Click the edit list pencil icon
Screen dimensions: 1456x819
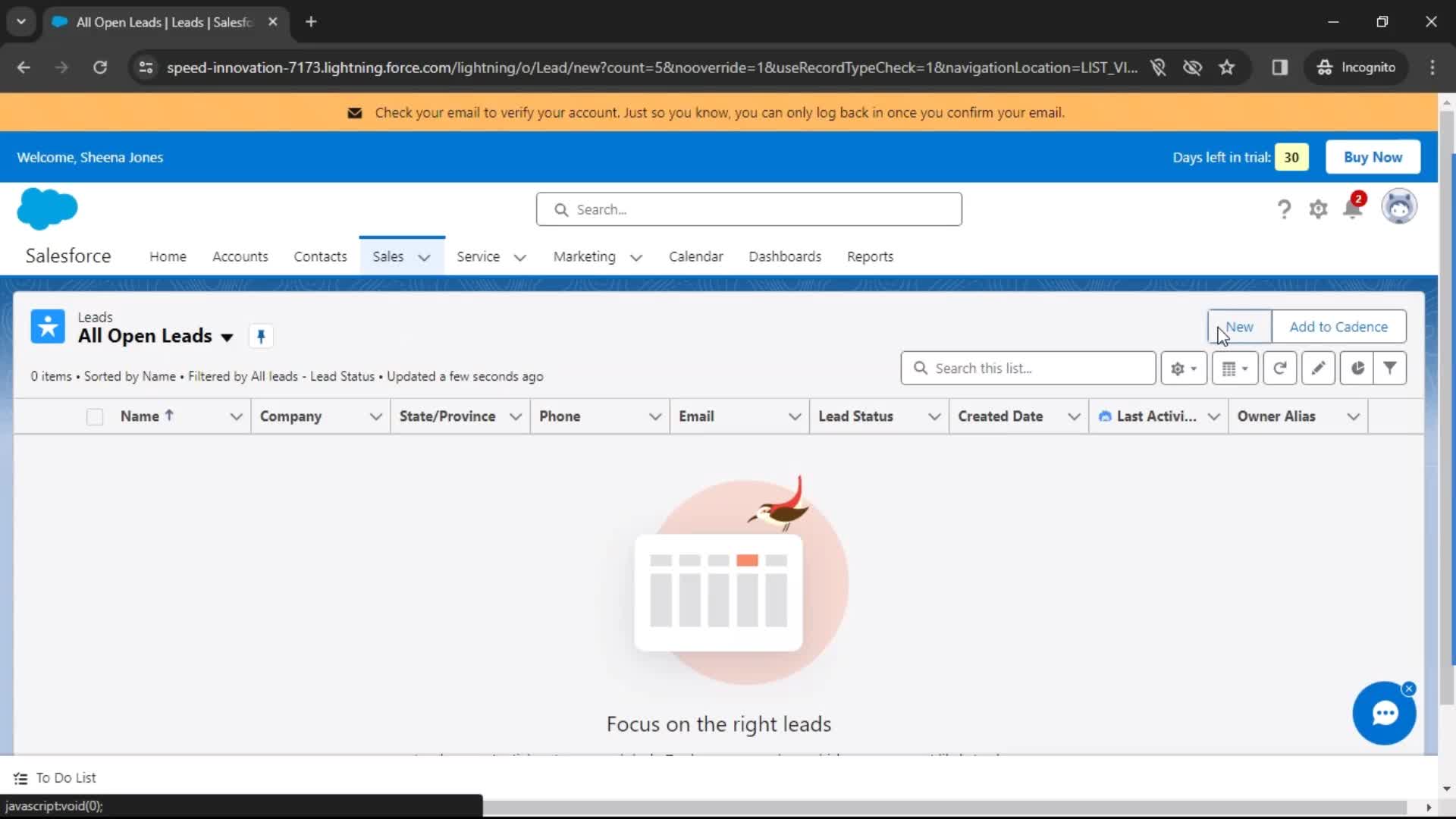1319,369
